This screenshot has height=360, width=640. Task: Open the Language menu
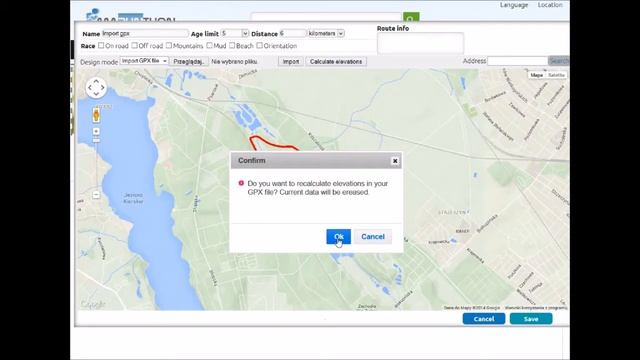pos(514,5)
